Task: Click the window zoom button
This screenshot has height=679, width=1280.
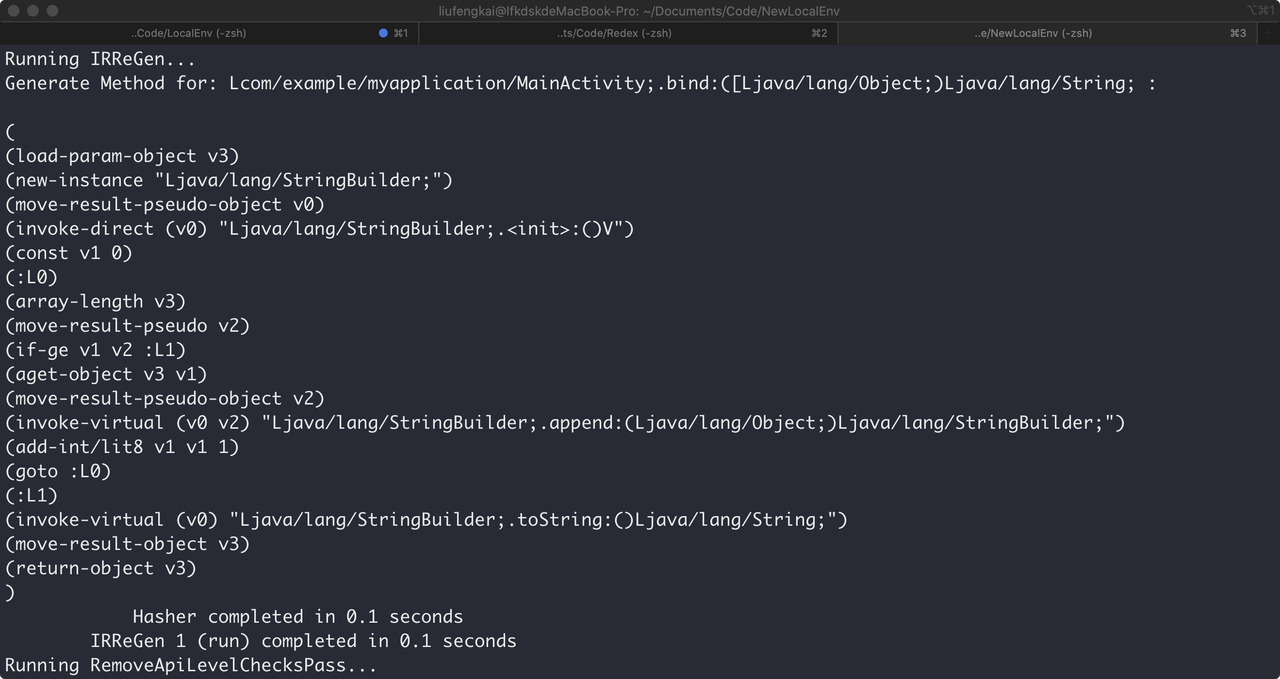Action: click(x=52, y=10)
